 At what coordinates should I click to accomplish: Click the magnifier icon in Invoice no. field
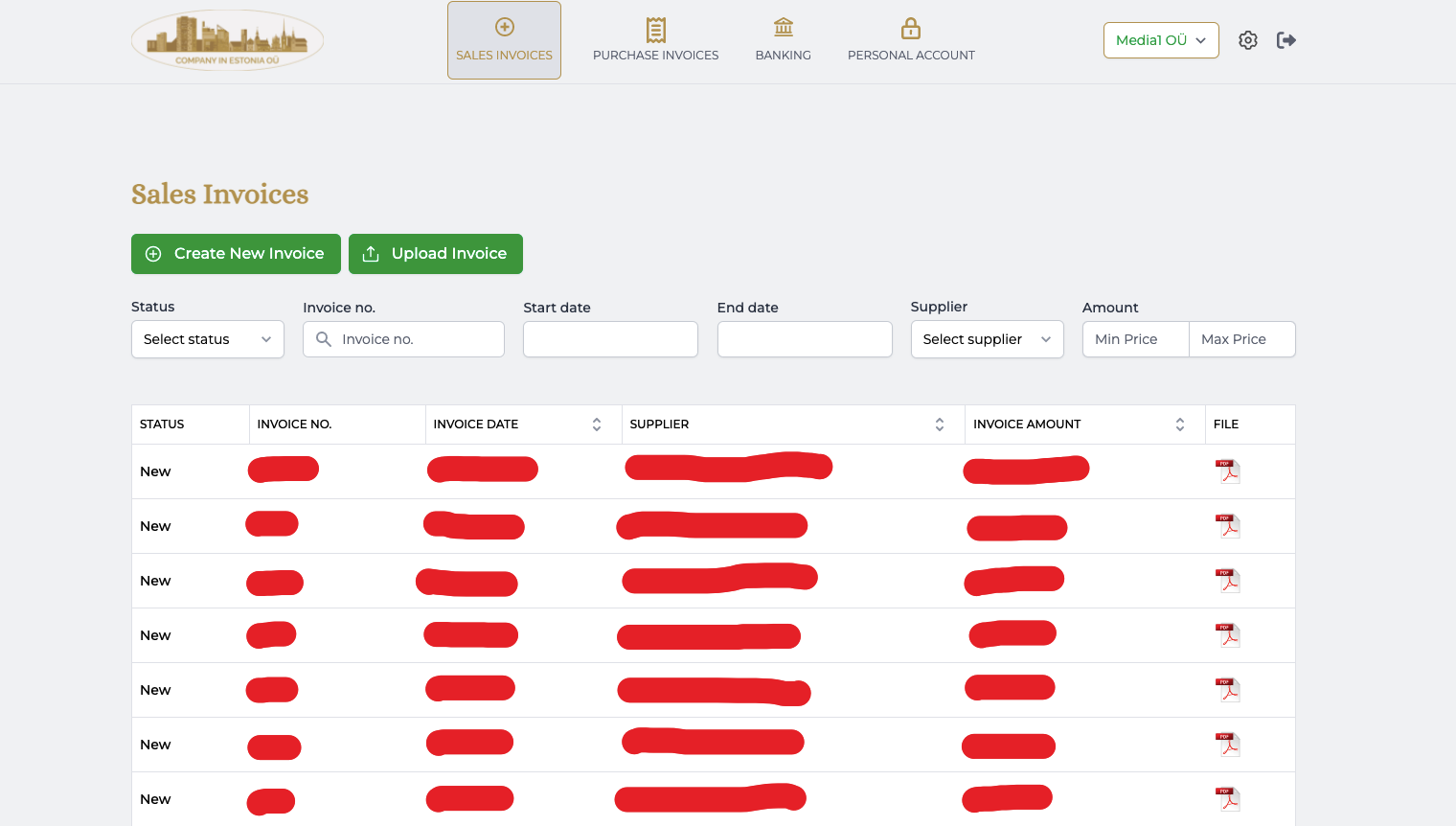click(323, 339)
